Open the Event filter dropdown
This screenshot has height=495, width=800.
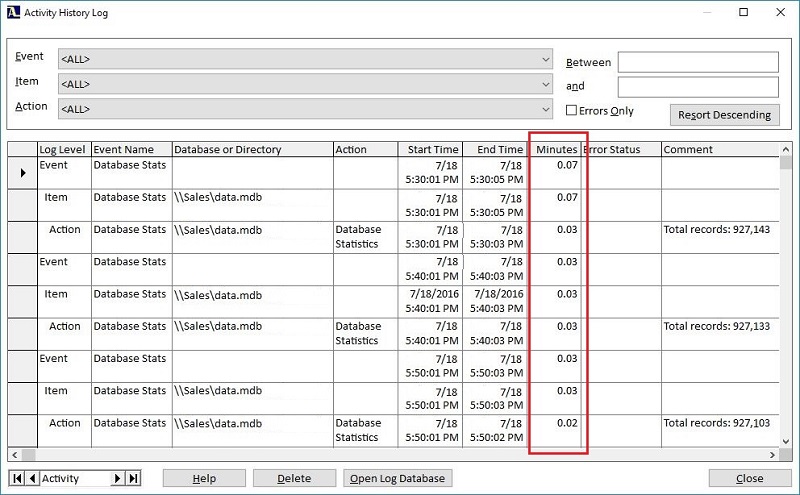pos(545,60)
